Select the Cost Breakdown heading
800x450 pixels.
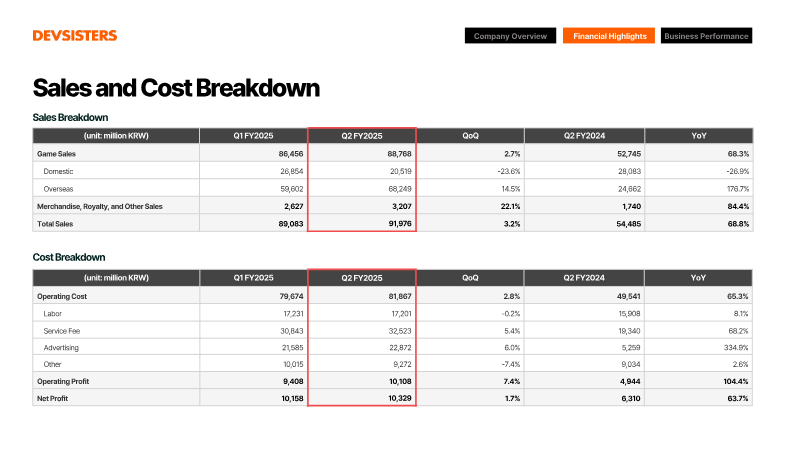[x=69, y=257]
